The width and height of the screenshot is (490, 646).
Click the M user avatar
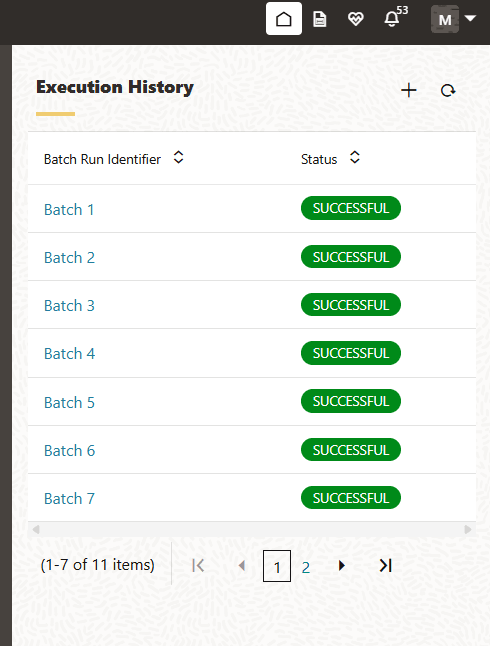pos(445,19)
